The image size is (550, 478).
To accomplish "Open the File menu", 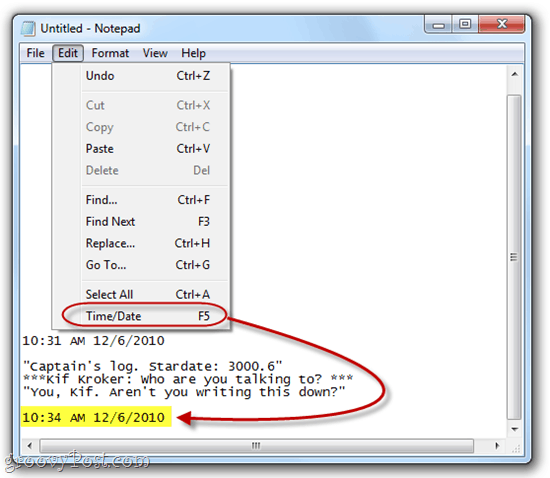I will click(x=35, y=53).
